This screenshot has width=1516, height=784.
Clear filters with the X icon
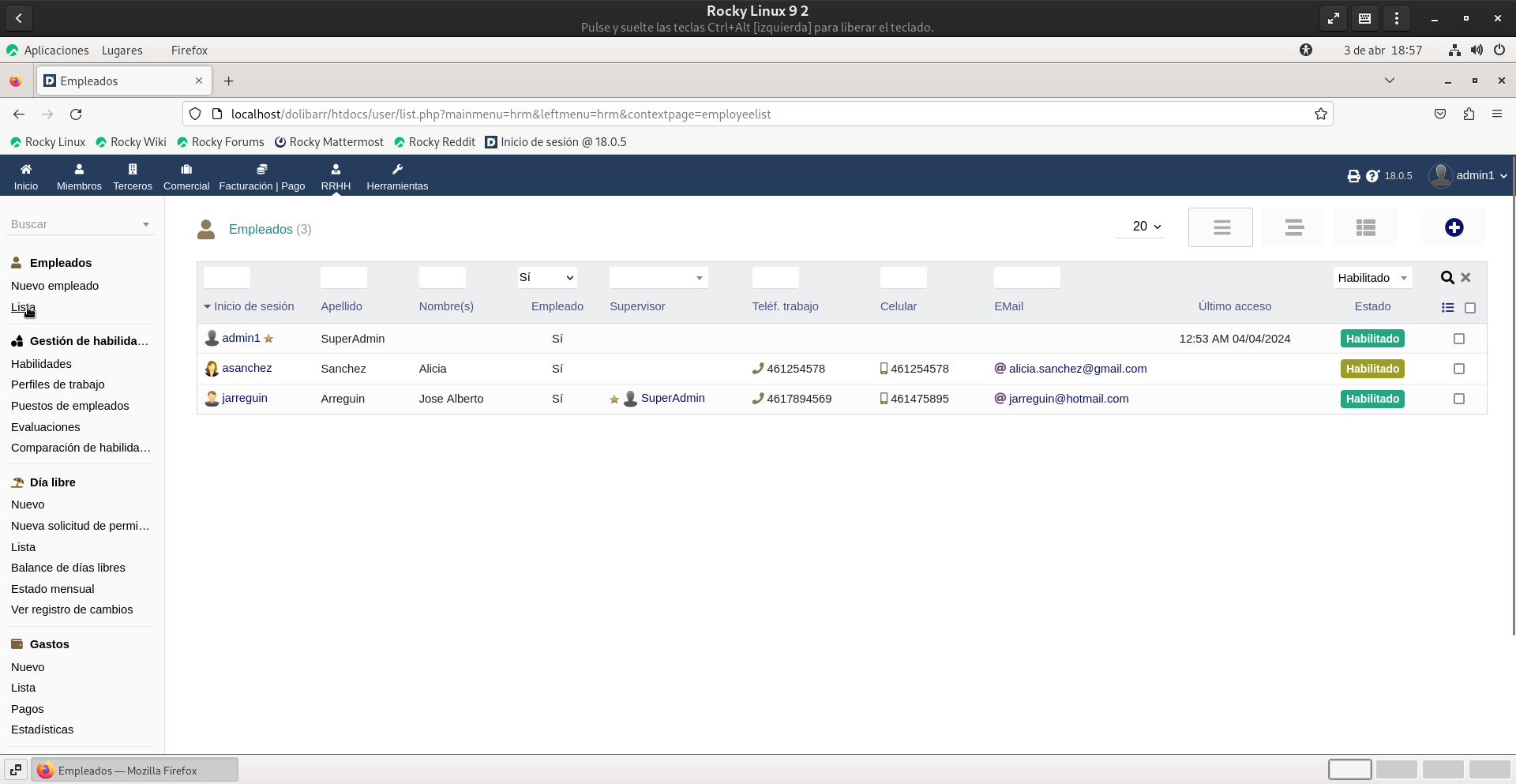pos(1465,278)
